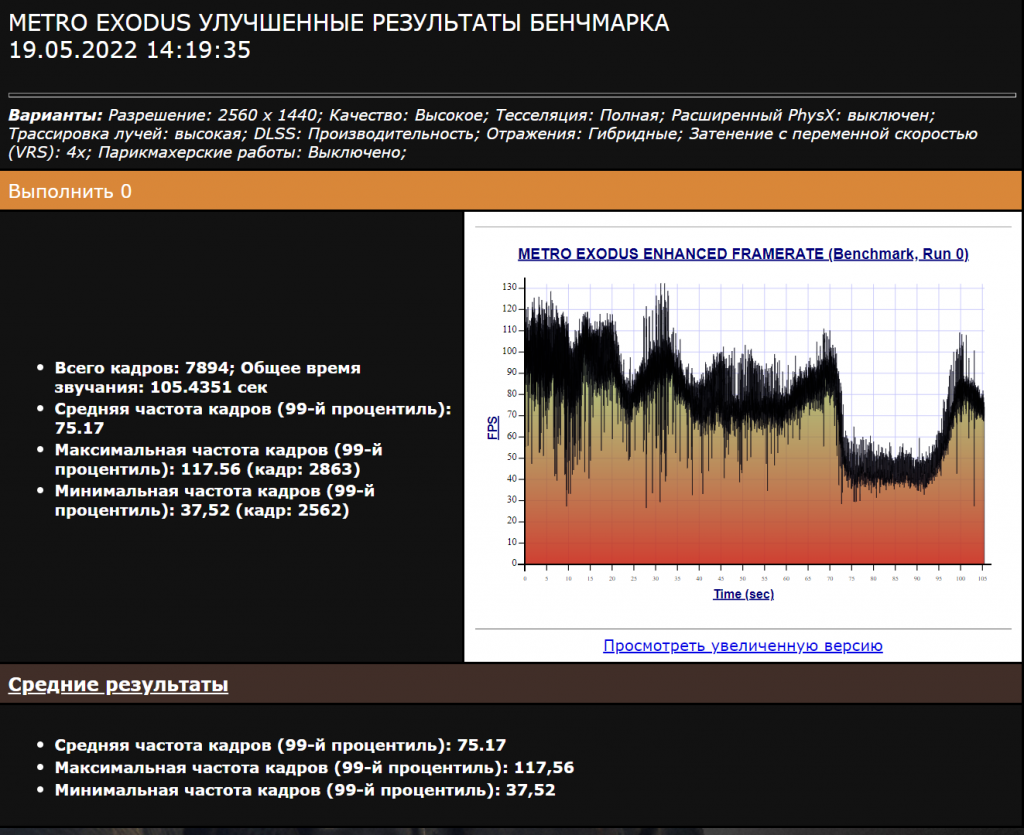Click averaged result 'Максимальная частота кадров: 117,56'

[314, 767]
